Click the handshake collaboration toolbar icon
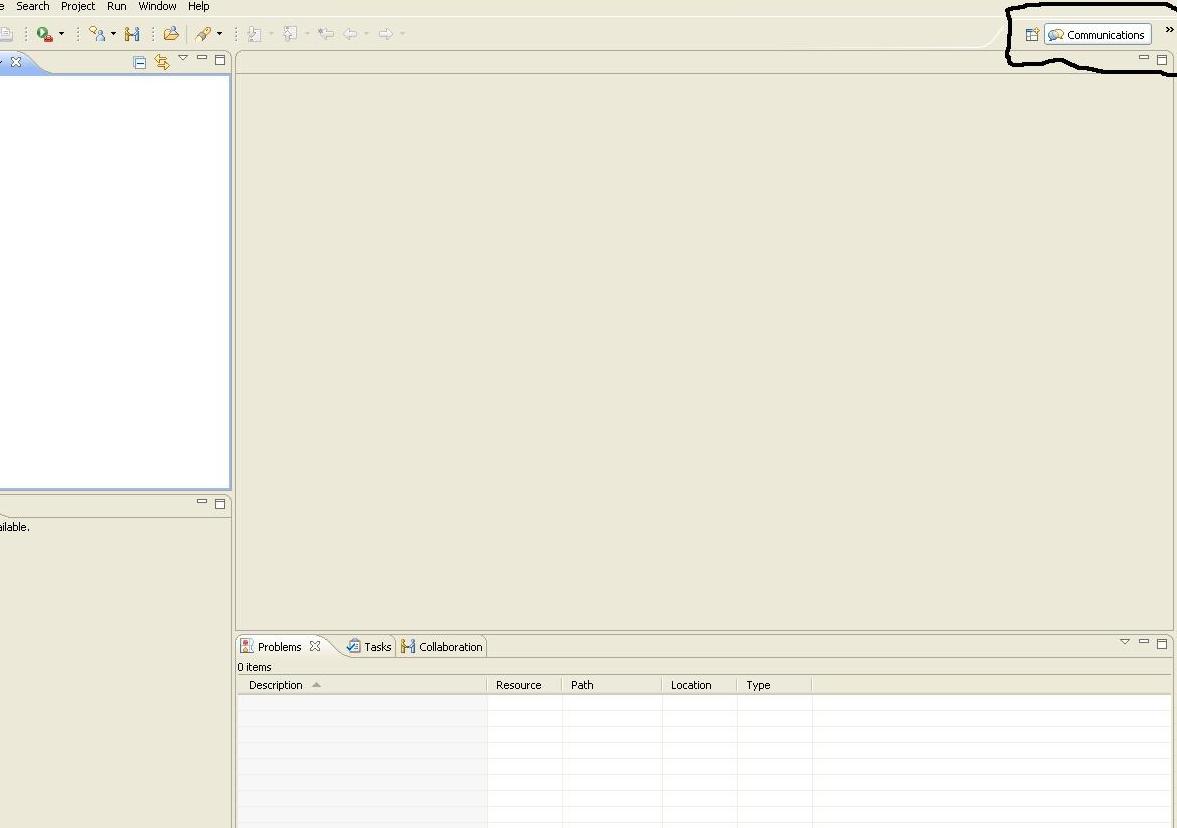The width and height of the screenshot is (1177, 828). pyautogui.click(x=132, y=34)
